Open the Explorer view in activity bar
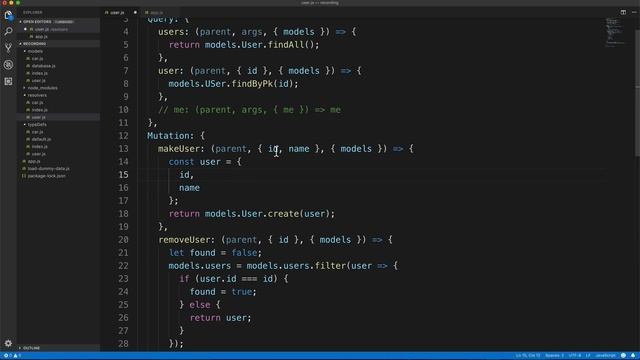640x360 pixels. (8, 15)
